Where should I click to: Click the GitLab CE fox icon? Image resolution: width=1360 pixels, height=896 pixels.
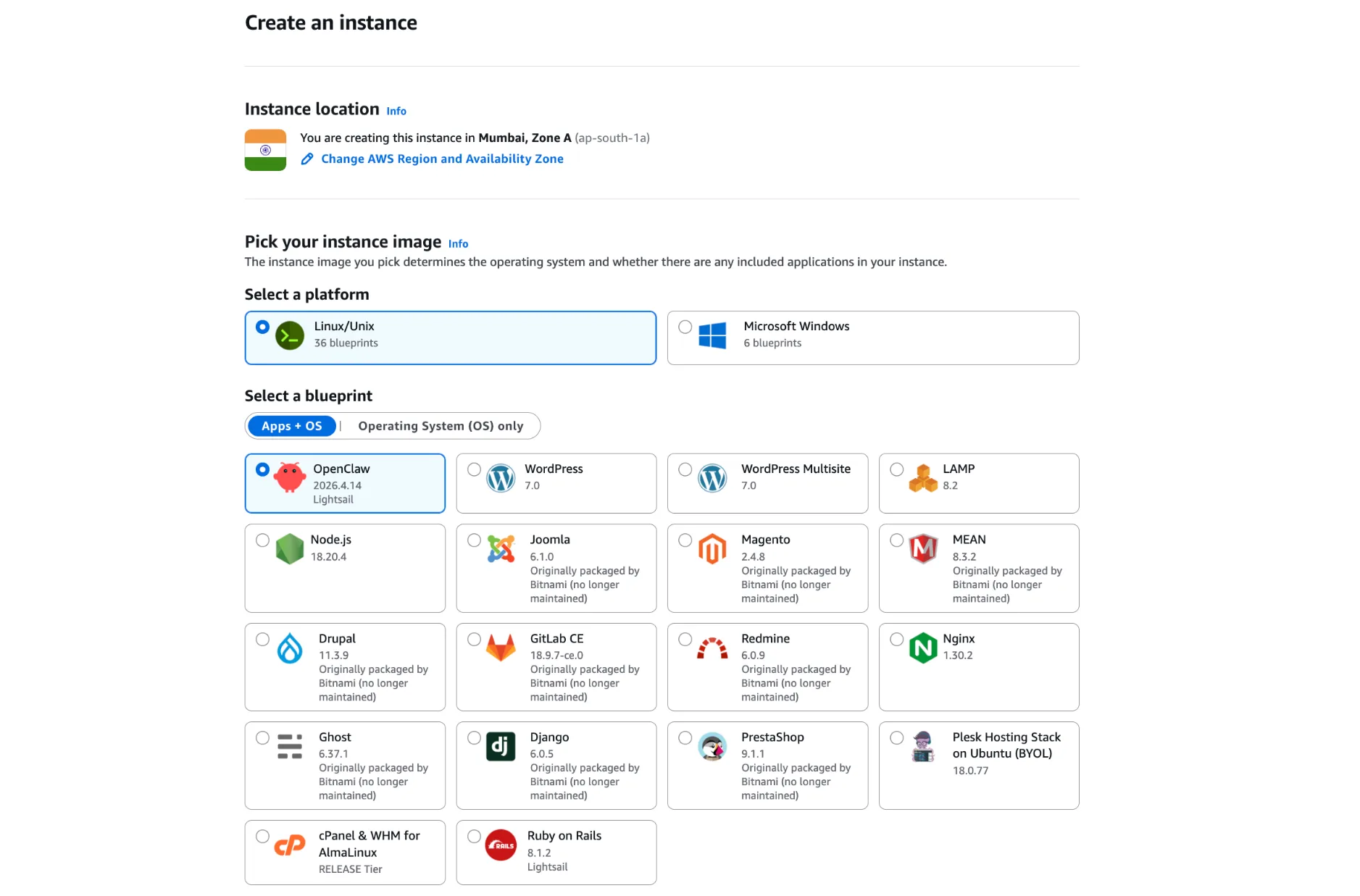501,648
